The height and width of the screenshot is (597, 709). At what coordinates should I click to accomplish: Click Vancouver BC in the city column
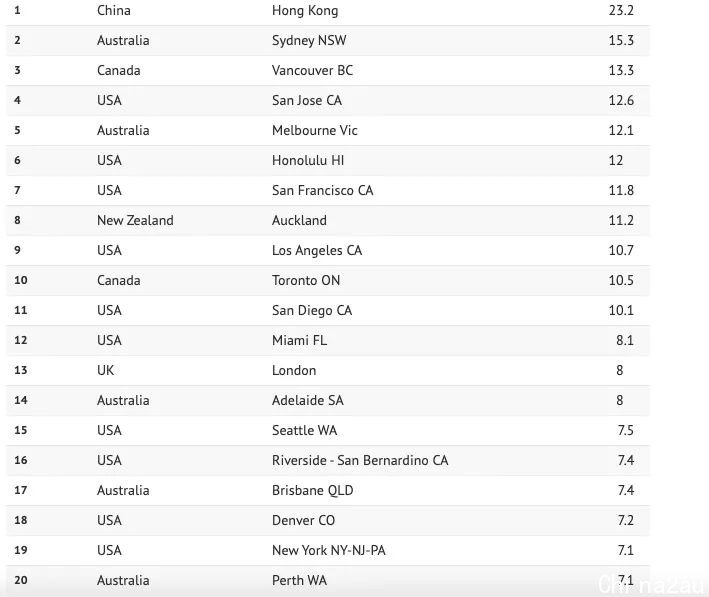(x=312, y=71)
